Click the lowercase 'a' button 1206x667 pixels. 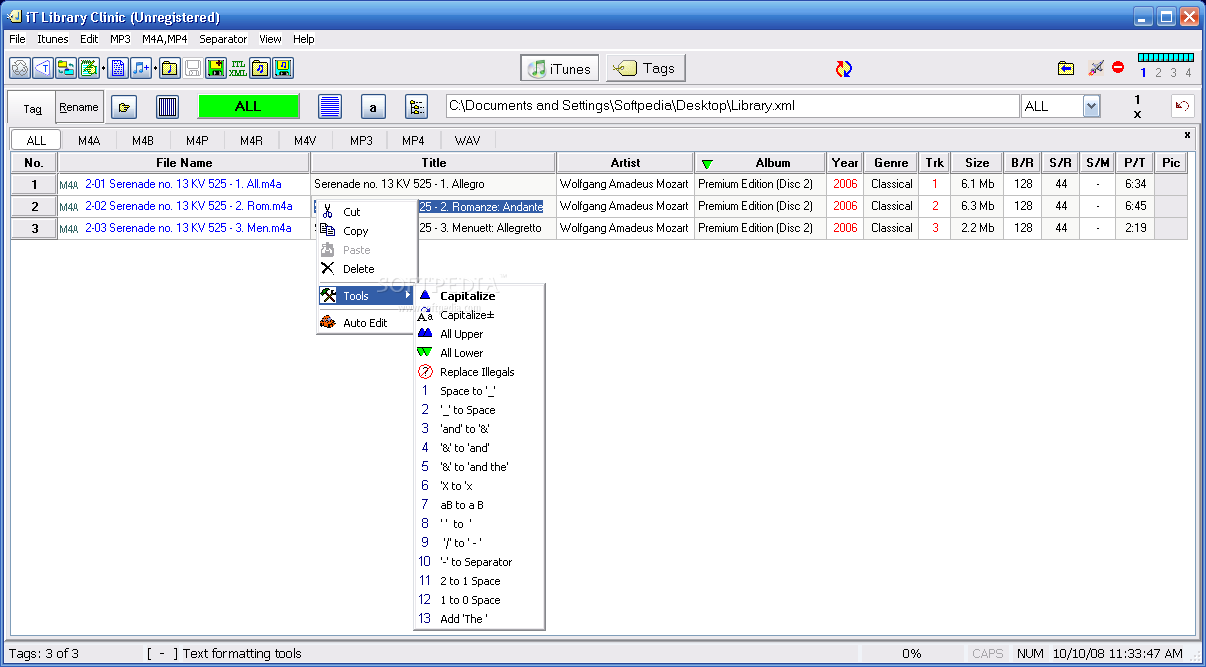(373, 107)
